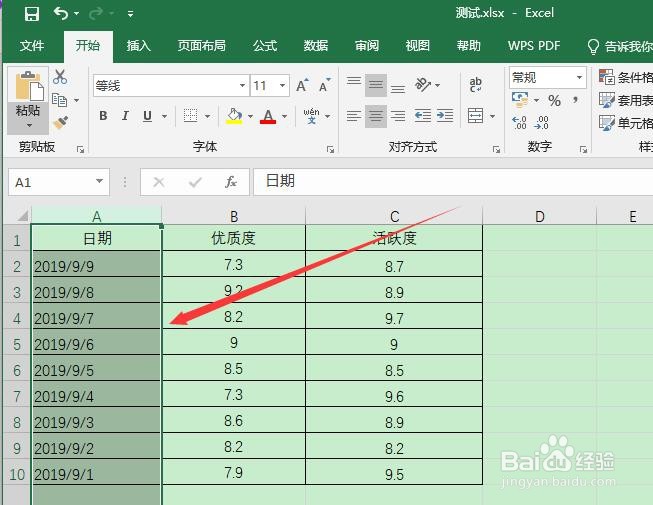This screenshot has width=653, height=505.
Task: Open the fill color dropdown arrow
Action: [250, 116]
